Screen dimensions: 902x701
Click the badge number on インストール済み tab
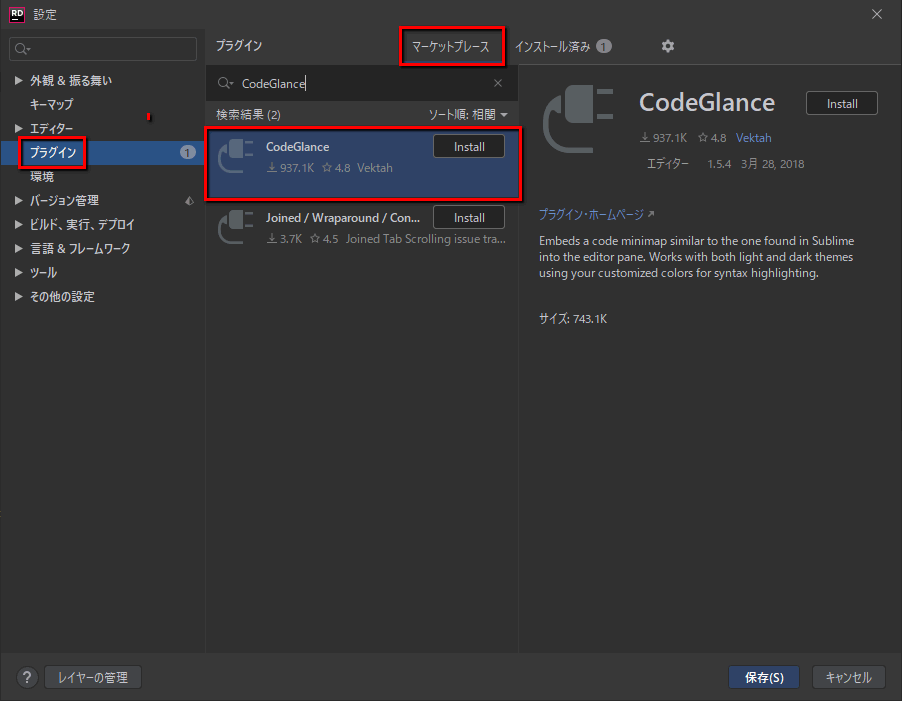coord(603,46)
